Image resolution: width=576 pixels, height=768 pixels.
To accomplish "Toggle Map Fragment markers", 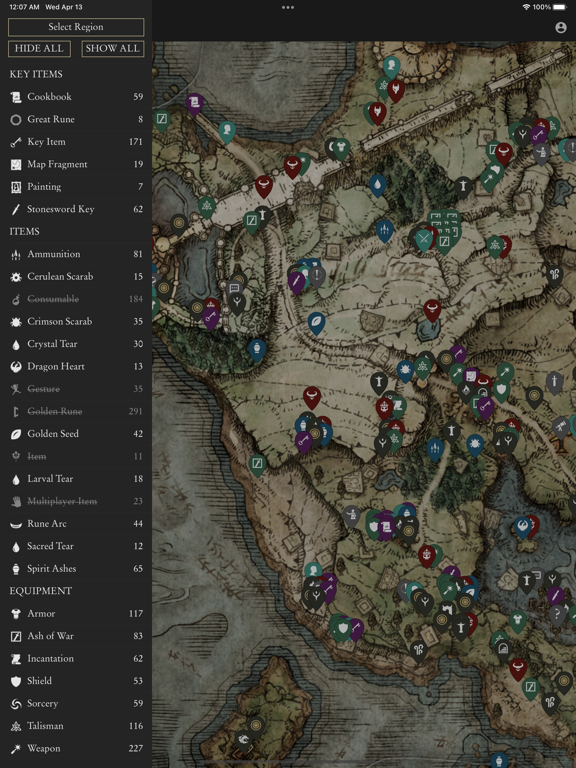I will click(x=76, y=164).
